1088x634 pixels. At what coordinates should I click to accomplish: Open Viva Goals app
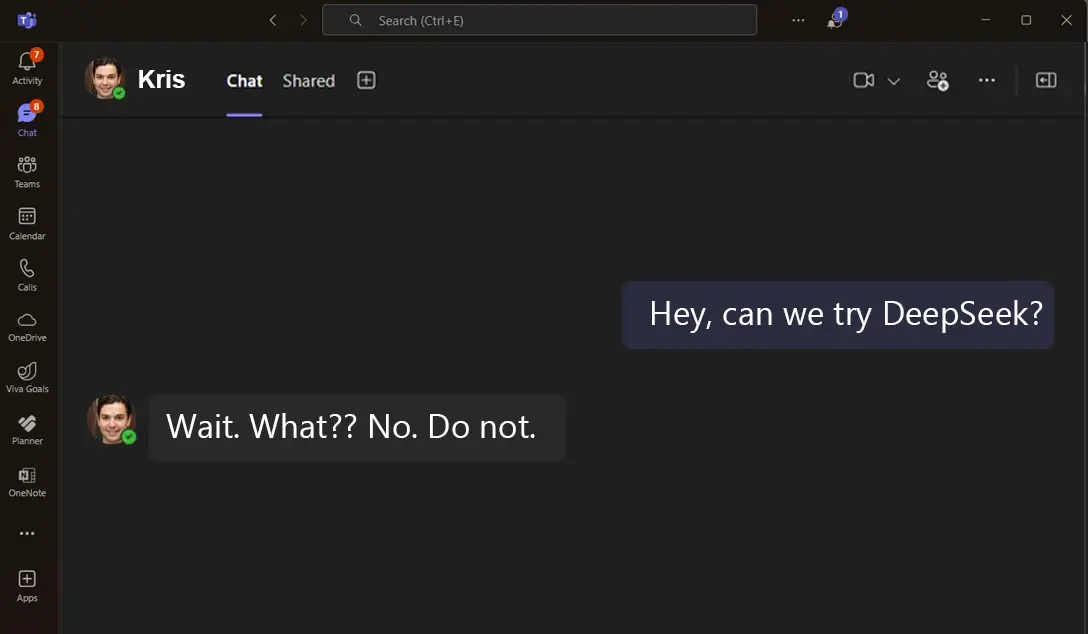(x=27, y=375)
